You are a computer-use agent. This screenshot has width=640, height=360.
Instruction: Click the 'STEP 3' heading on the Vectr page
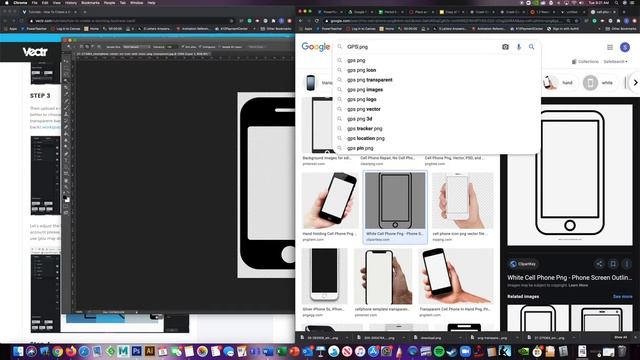click(40, 96)
